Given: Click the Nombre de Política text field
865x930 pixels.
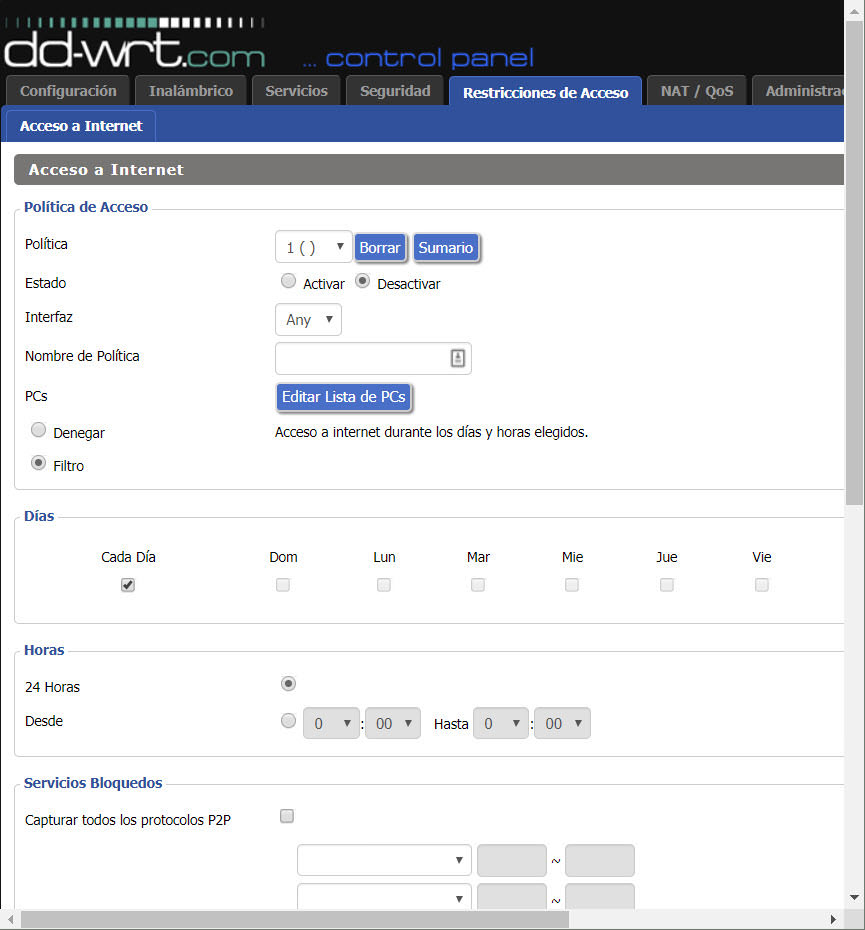Looking at the screenshot, I should tap(360, 358).
